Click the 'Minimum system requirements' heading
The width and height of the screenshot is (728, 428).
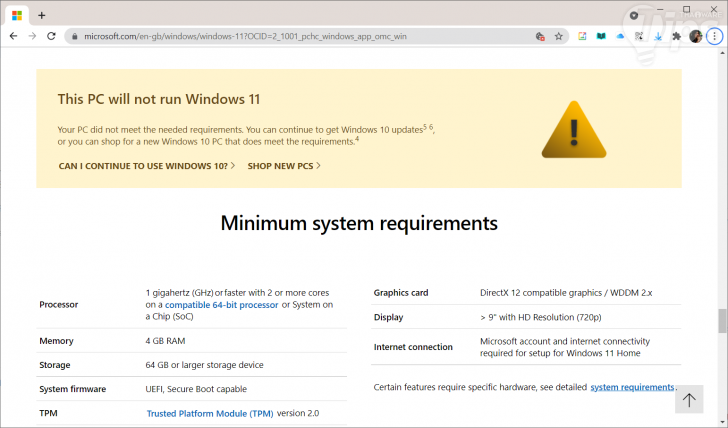pyautogui.click(x=359, y=223)
